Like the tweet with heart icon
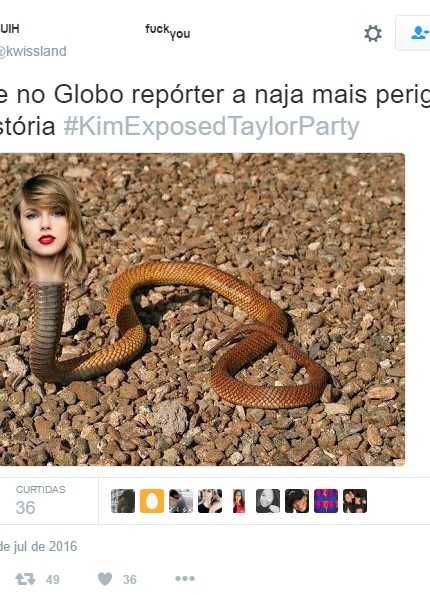 tap(105, 579)
